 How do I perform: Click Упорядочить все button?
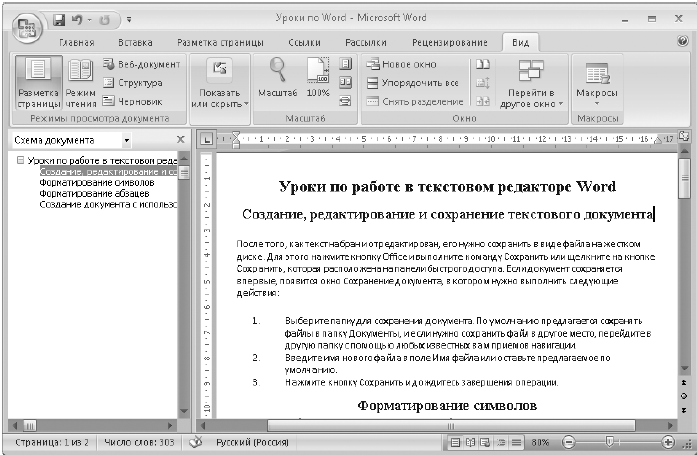pos(413,83)
